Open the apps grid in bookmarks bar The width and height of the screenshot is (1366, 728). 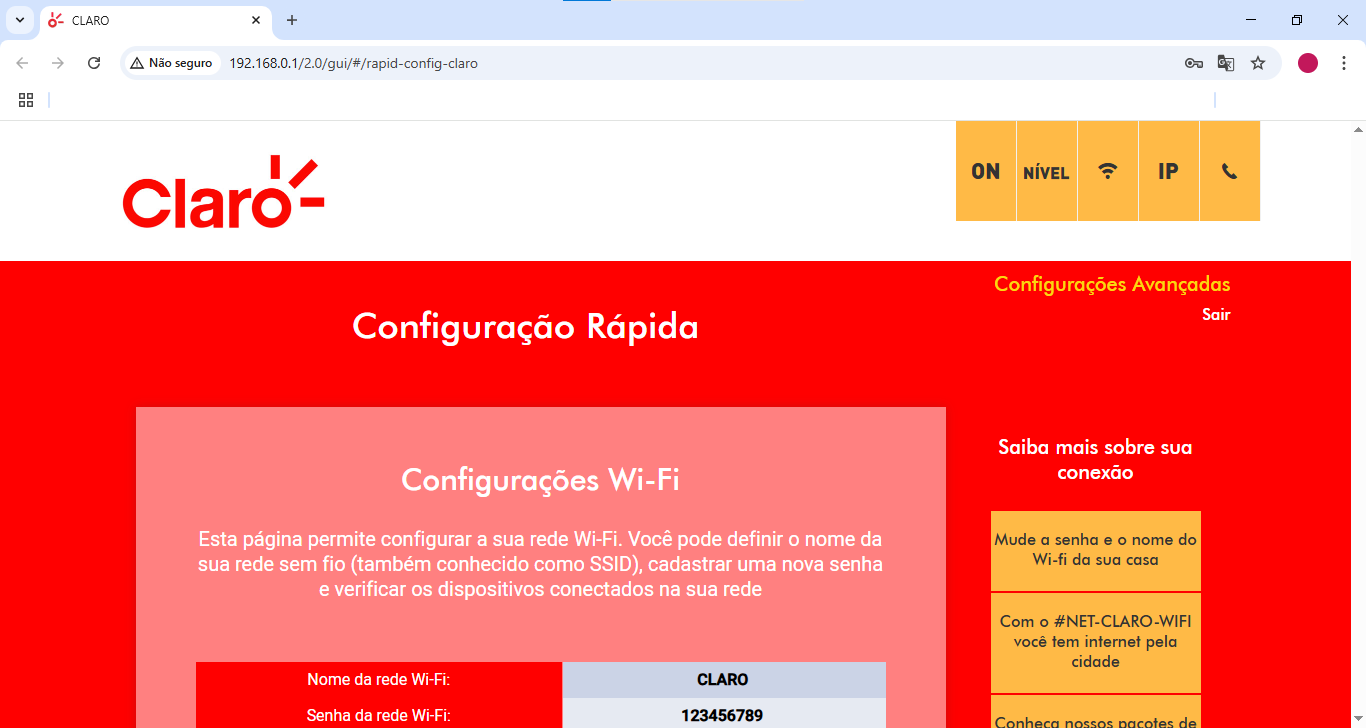coord(26,100)
